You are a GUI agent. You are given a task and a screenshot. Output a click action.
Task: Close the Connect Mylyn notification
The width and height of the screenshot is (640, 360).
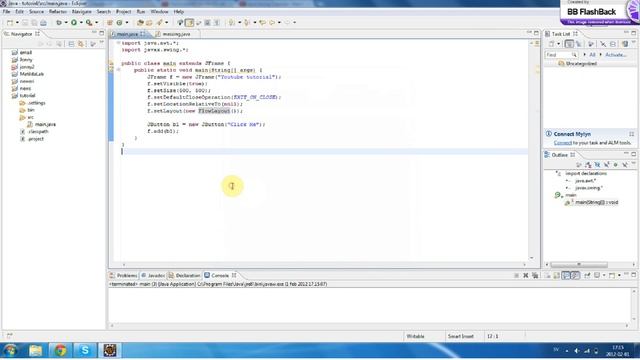(x=631, y=134)
